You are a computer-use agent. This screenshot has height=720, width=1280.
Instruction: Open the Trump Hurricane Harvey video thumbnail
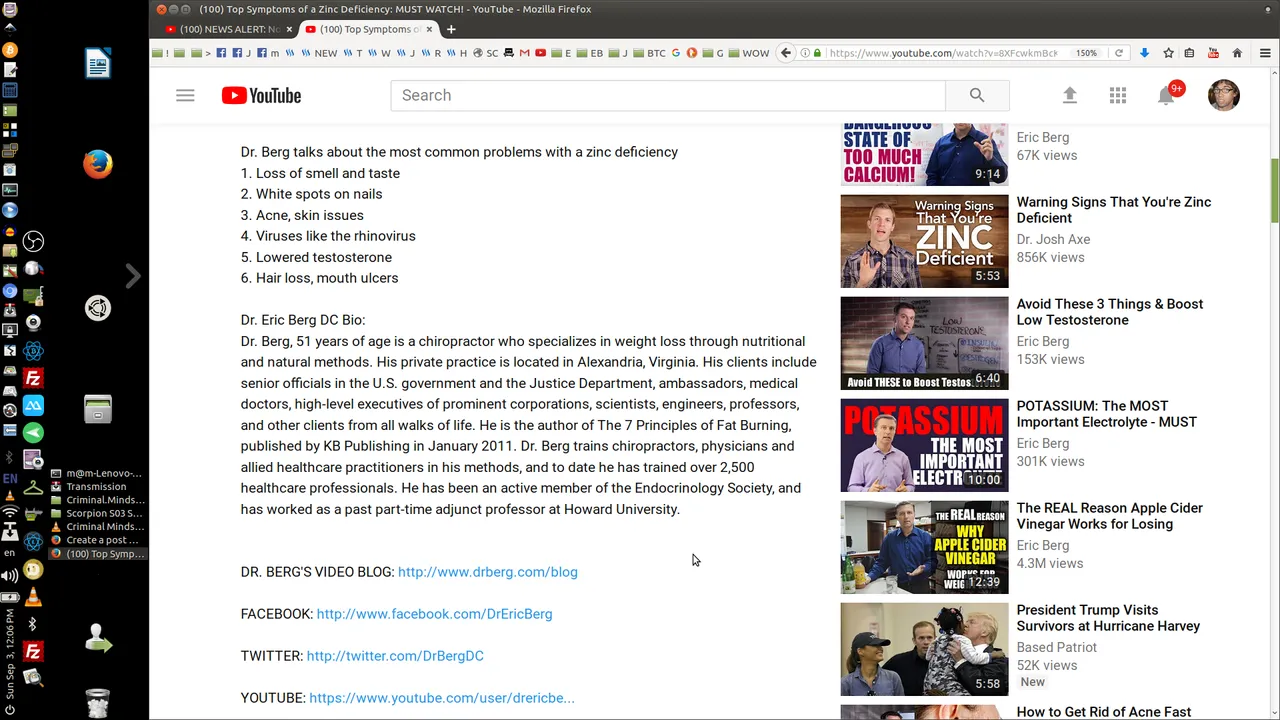pyautogui.click(x=924, y=649)
